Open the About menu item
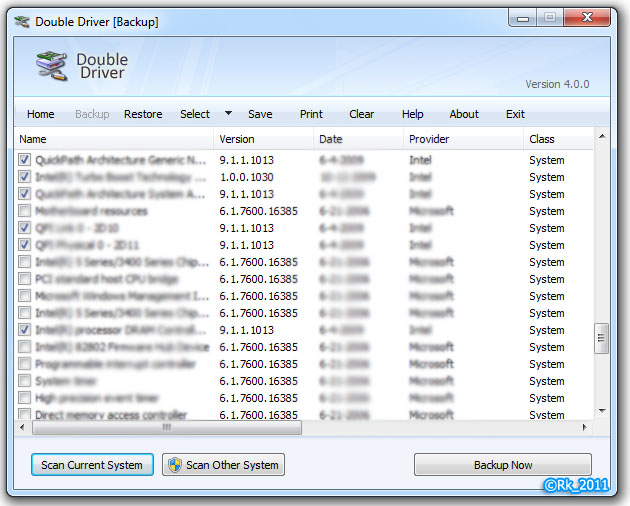The width and height of the screenshot is (630, 506). click(x=464, y=114)
